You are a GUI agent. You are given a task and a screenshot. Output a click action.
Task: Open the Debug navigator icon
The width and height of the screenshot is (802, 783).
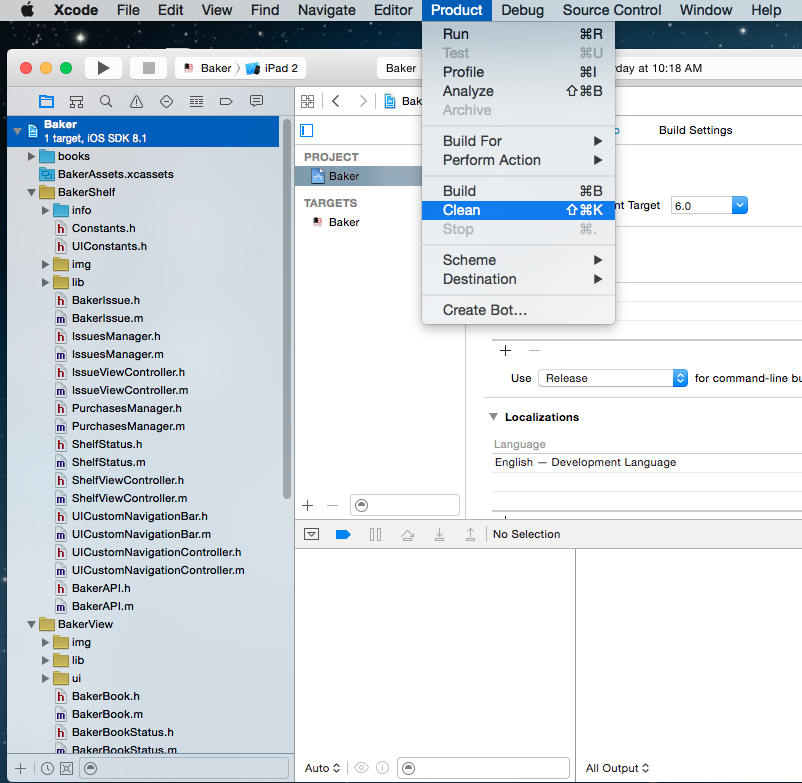196,101
